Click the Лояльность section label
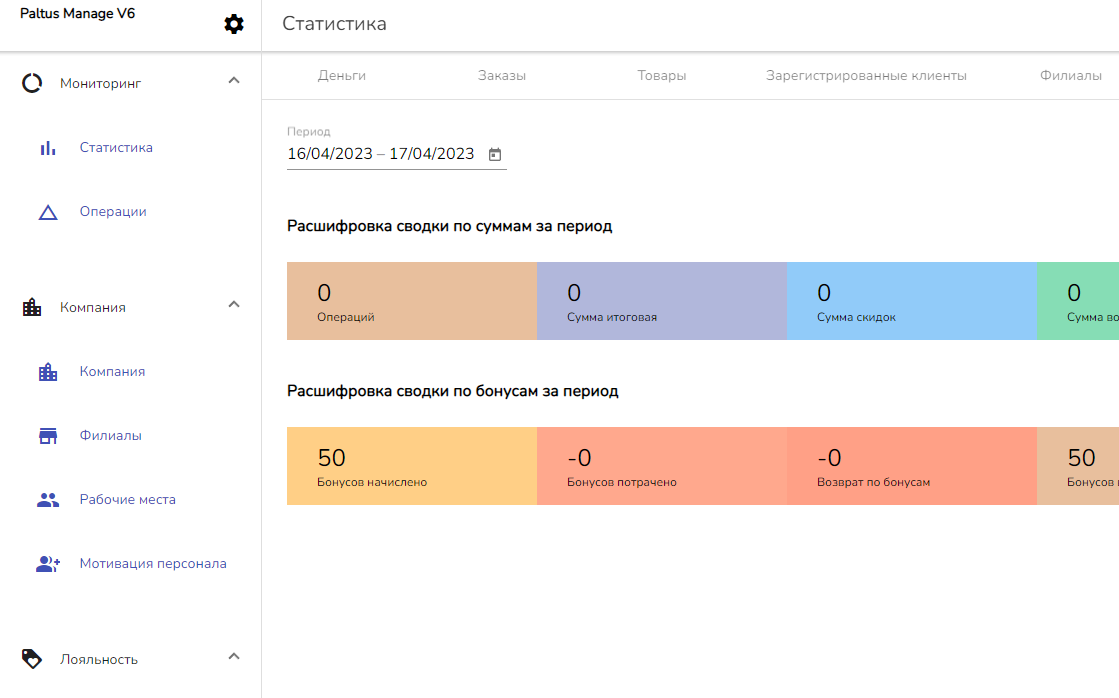The image size is (1119, 698). [98, 659]
